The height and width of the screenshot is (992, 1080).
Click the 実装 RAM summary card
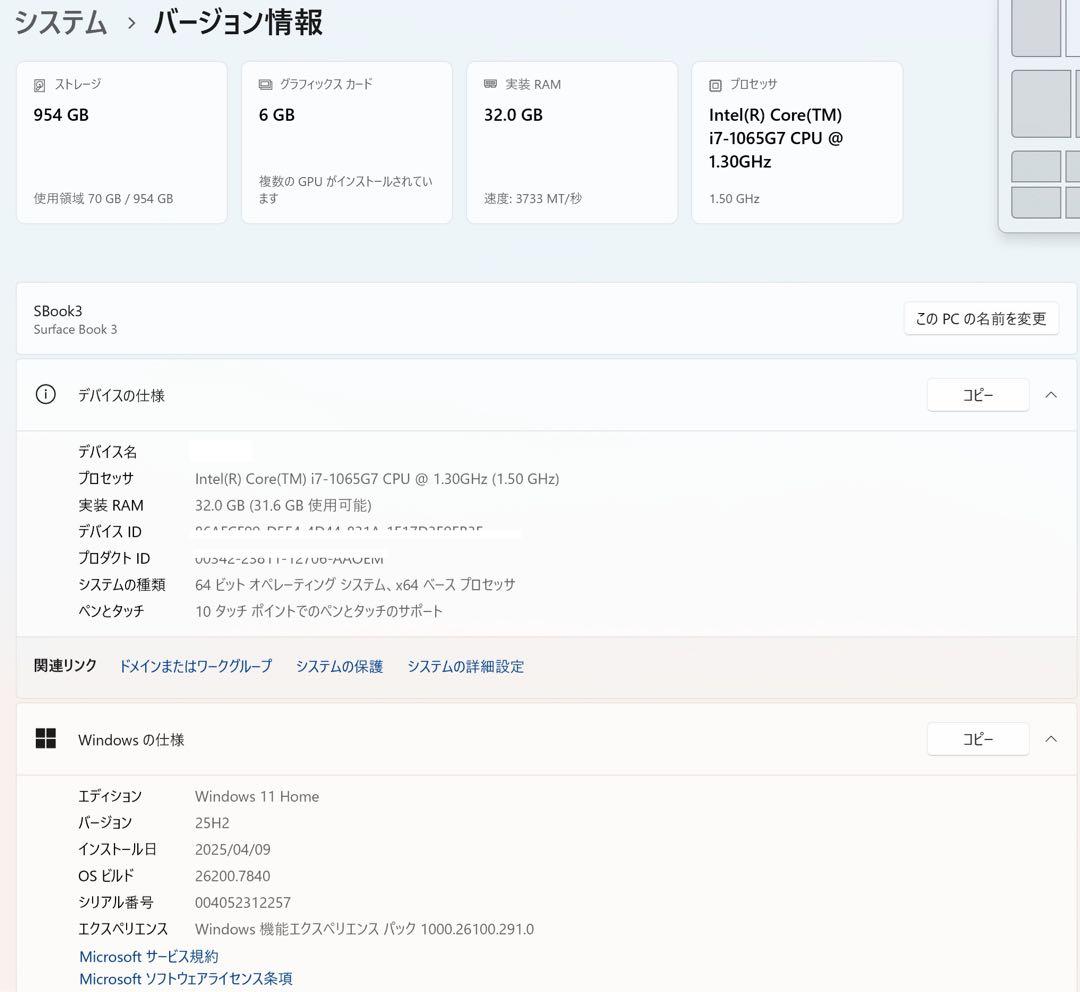[x=572, y=142]
